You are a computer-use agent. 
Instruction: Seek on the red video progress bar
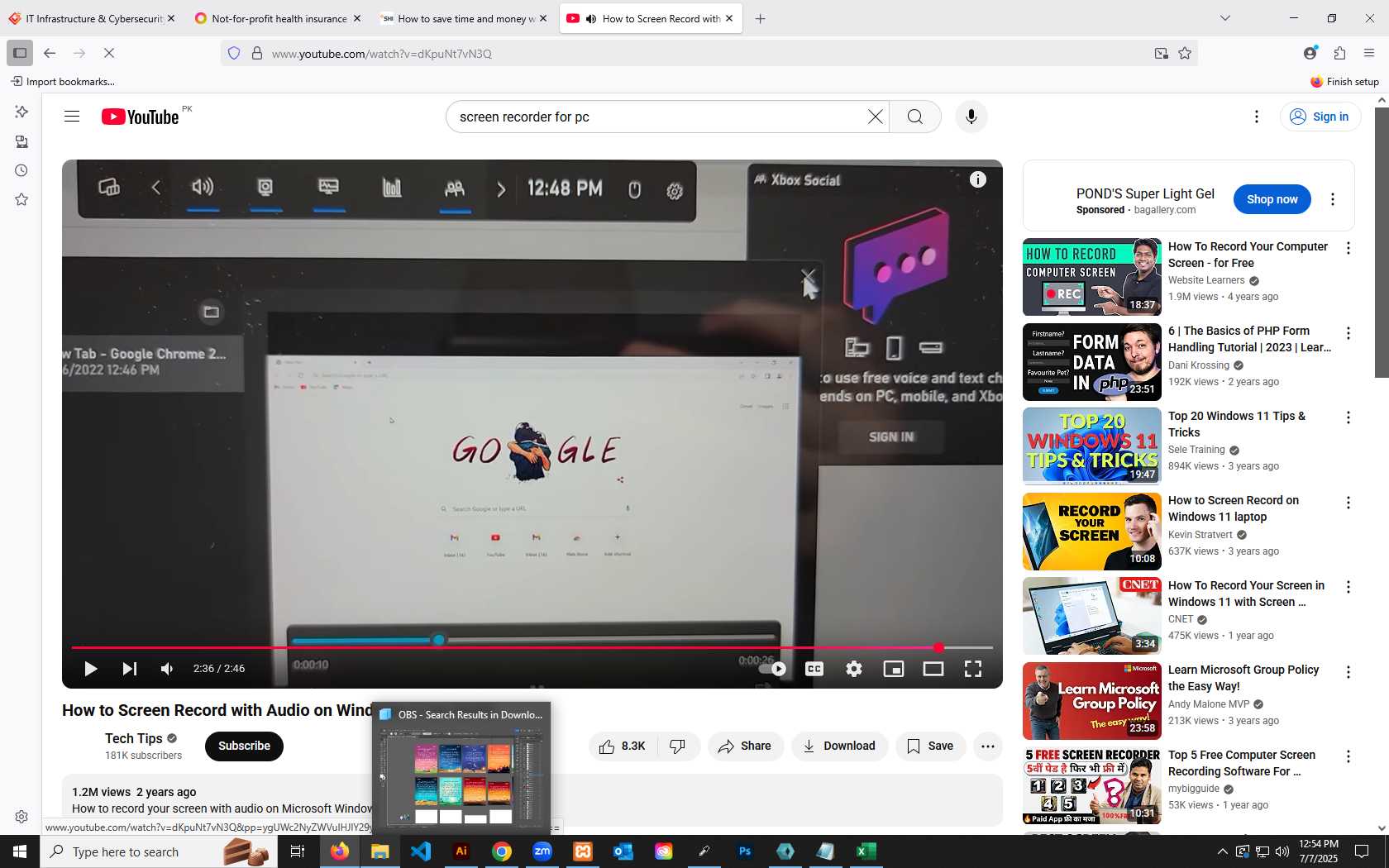pyautogui.click(x=532, y=647)
